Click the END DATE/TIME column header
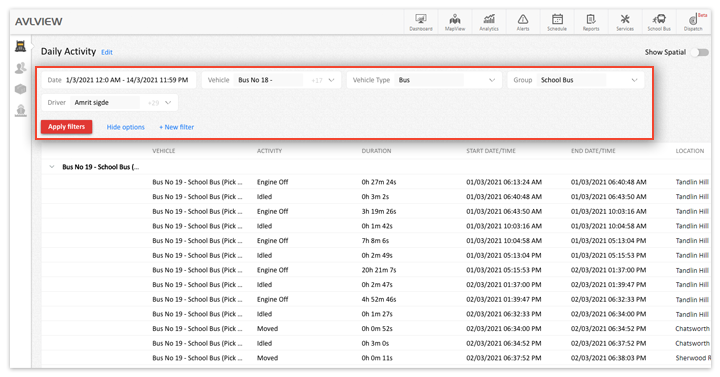 (593, 151)
